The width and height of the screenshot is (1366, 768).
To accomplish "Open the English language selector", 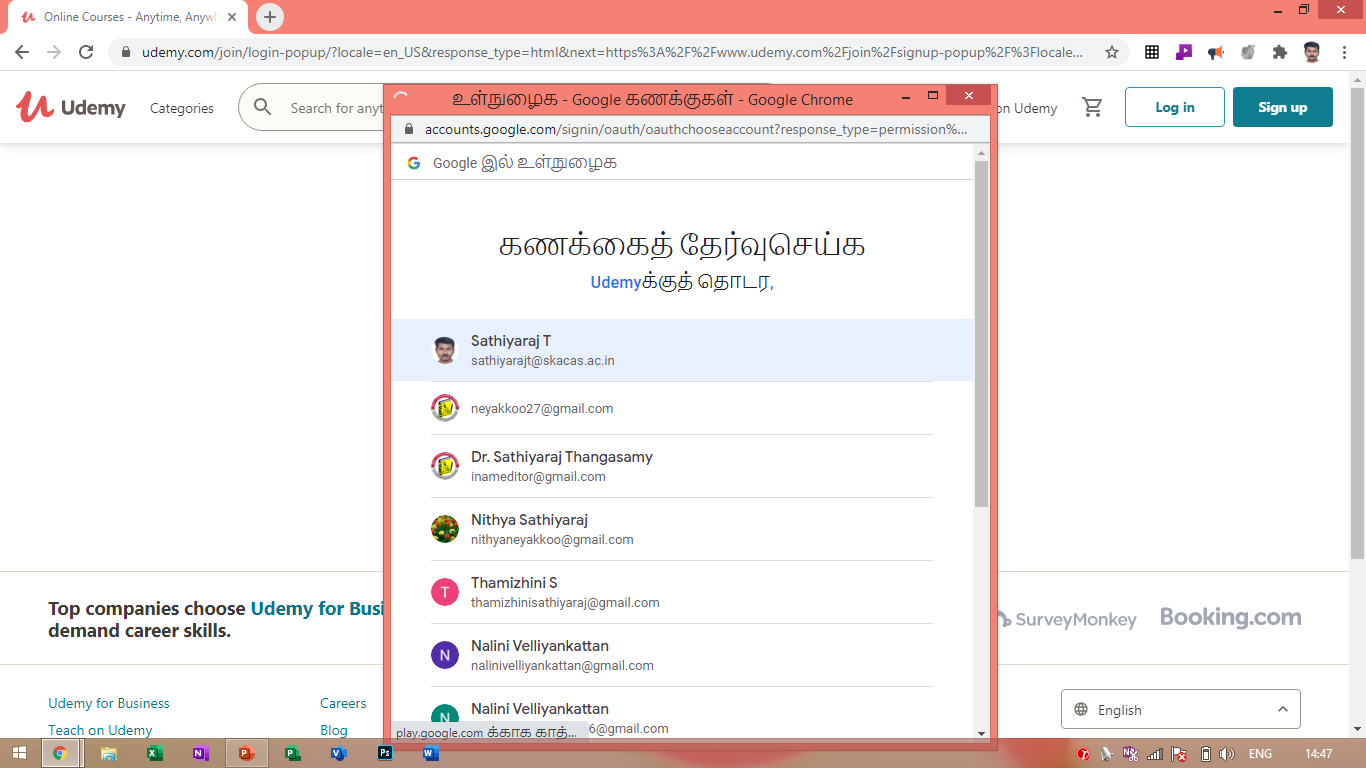I will coord(1181,709).
